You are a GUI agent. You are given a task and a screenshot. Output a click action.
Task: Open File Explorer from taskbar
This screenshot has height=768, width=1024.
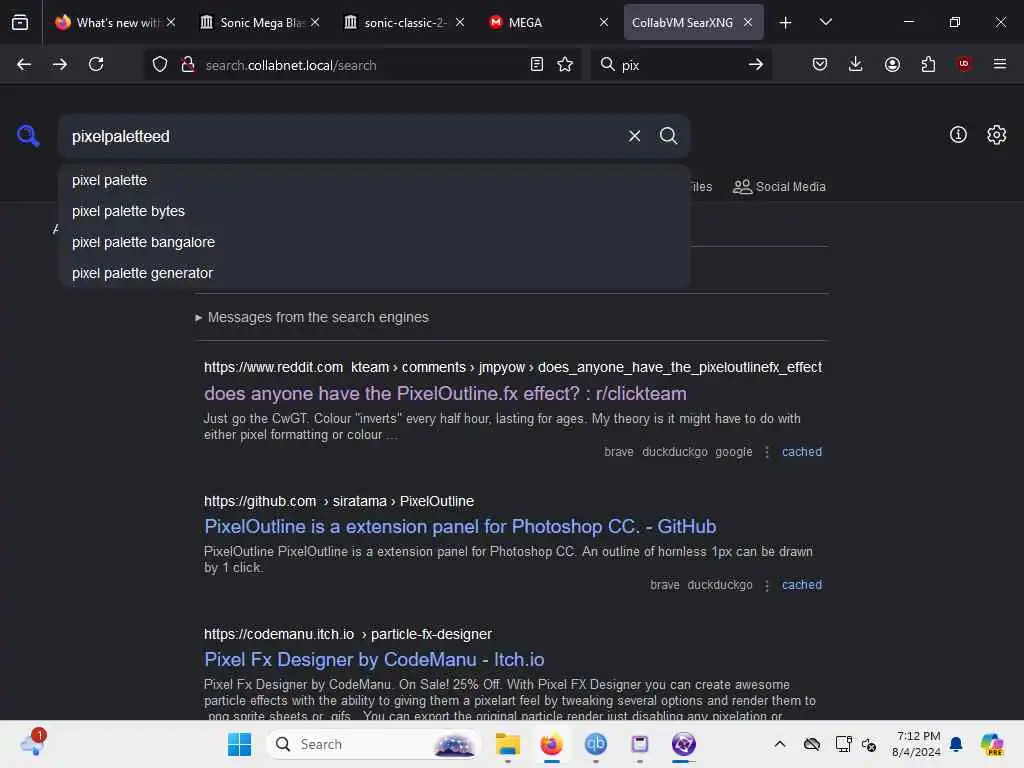click(507, 744)
